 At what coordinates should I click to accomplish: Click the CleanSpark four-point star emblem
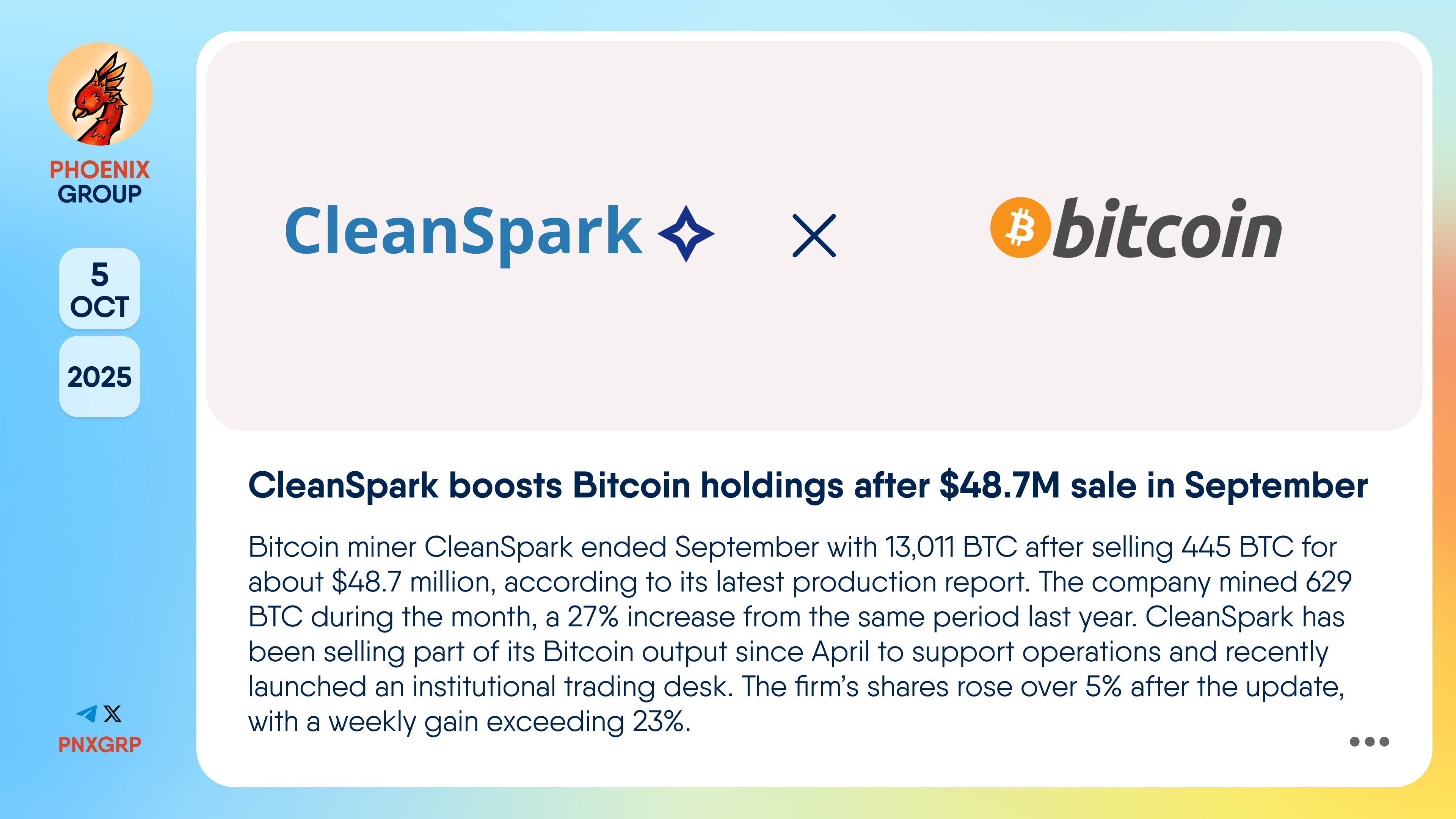(x=686, y=234)
